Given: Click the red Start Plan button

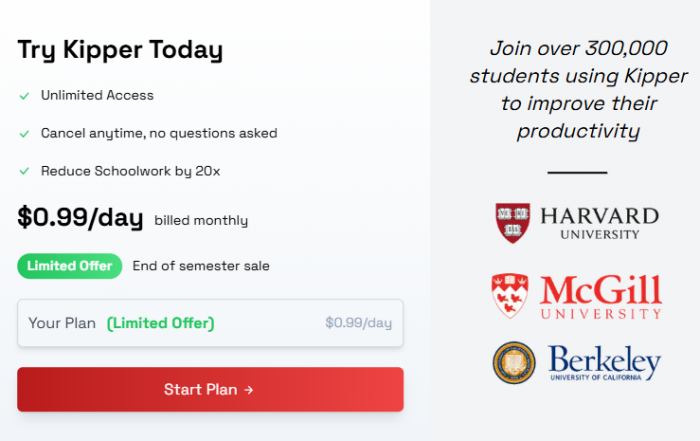Looking at the screenshot, I should [210, 389].
